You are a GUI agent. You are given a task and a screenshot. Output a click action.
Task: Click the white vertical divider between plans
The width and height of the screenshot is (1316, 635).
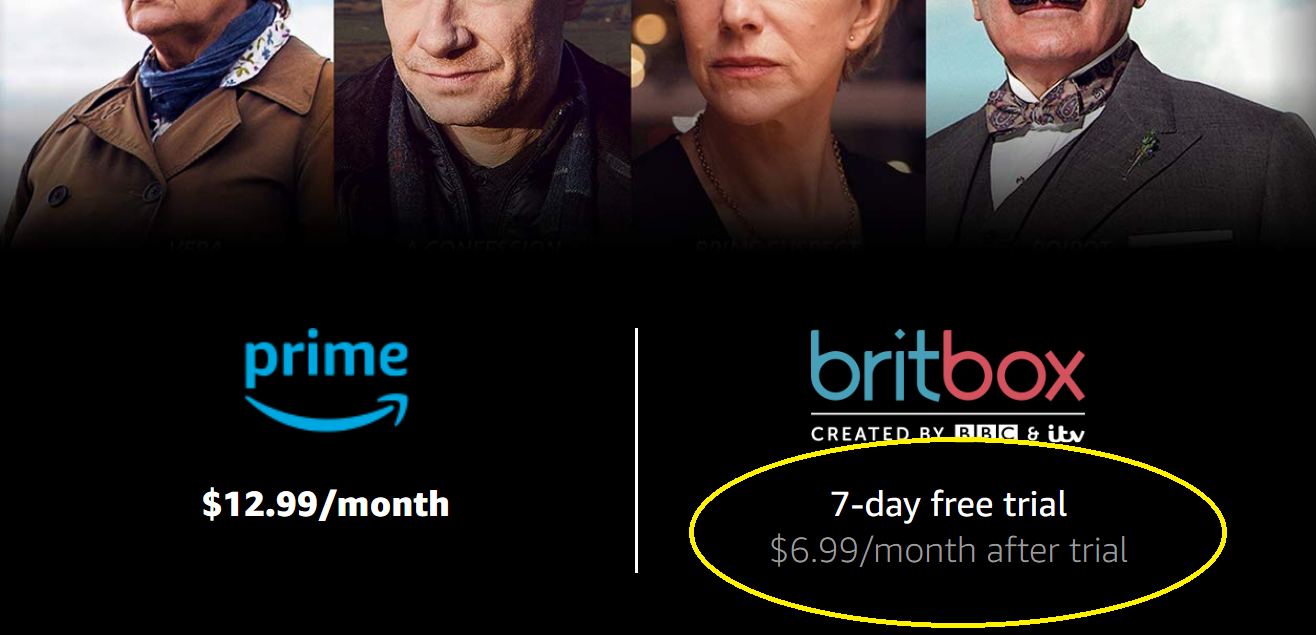(x=636, y=450)
